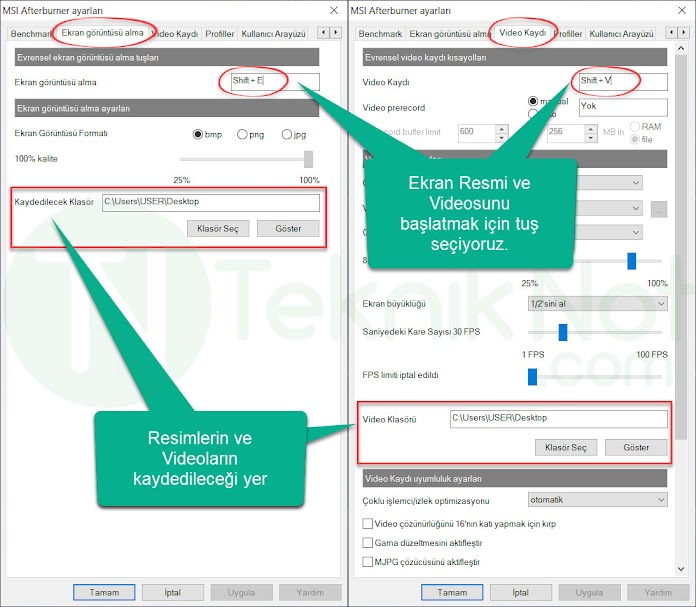
Task: Click Video Klasörü path field
Action: coord(559,419)
